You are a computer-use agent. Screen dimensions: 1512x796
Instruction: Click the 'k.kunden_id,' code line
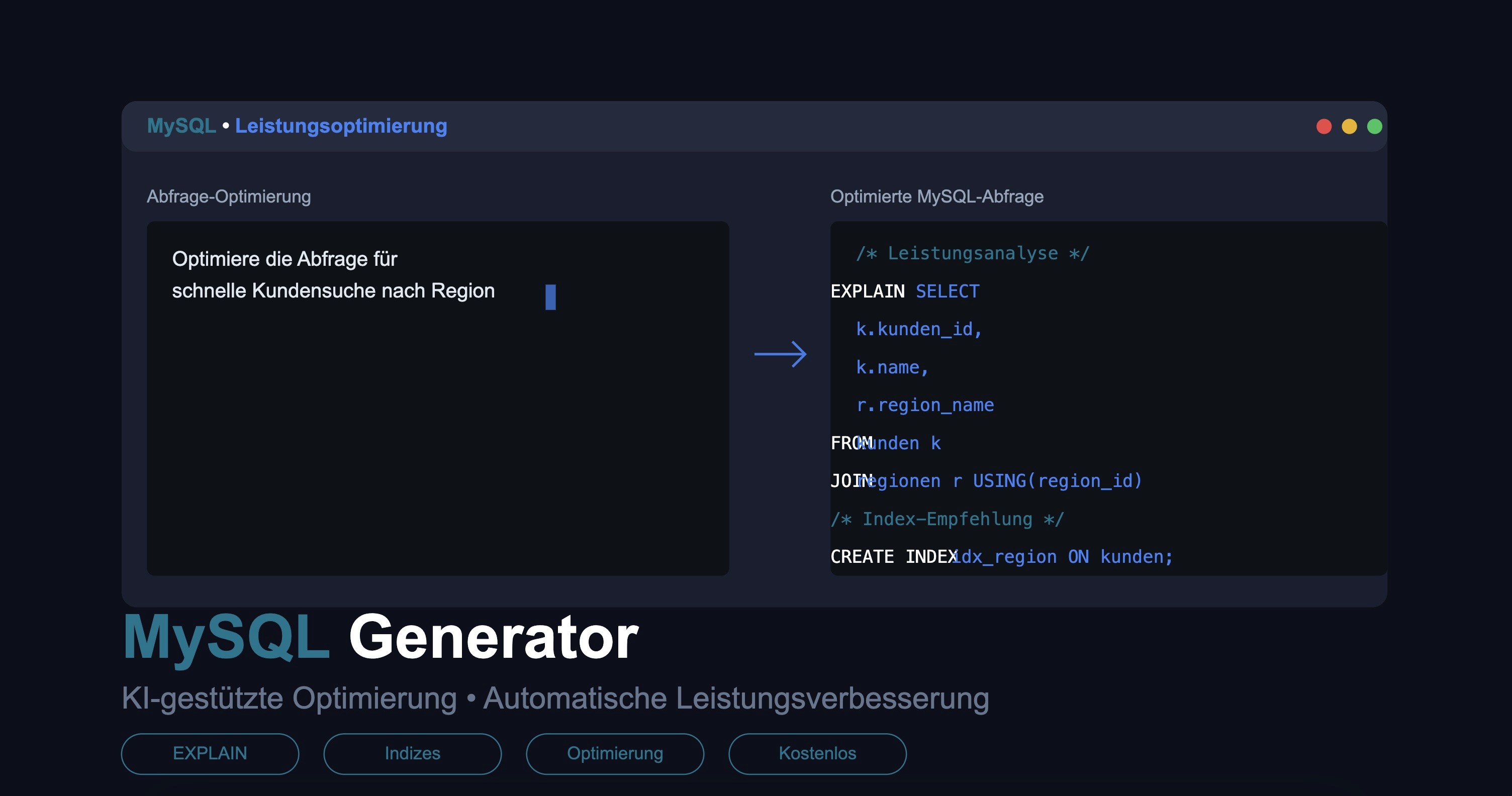[919, 329]
